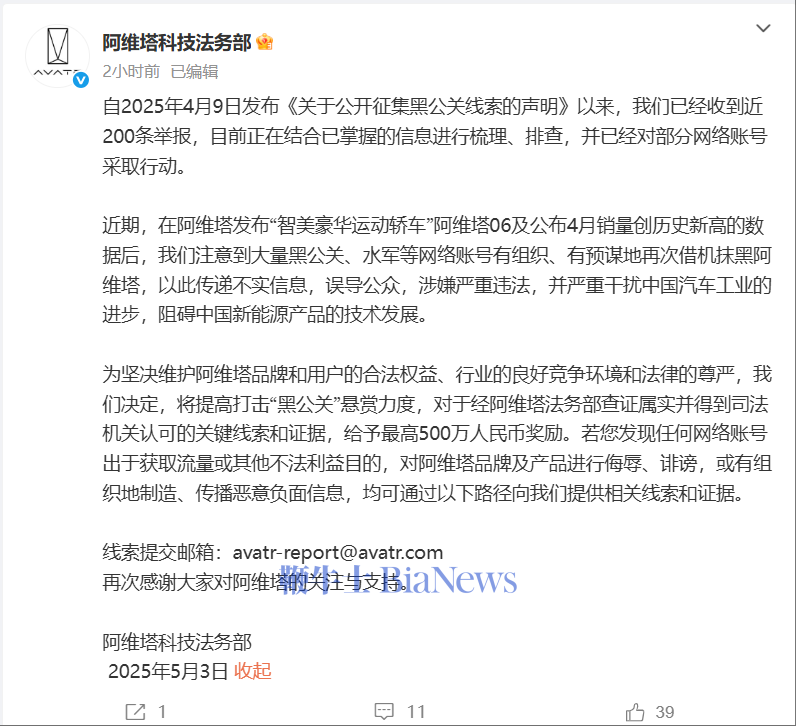
Task: Click the AVATR profile avatar
Action: point(57,56)
